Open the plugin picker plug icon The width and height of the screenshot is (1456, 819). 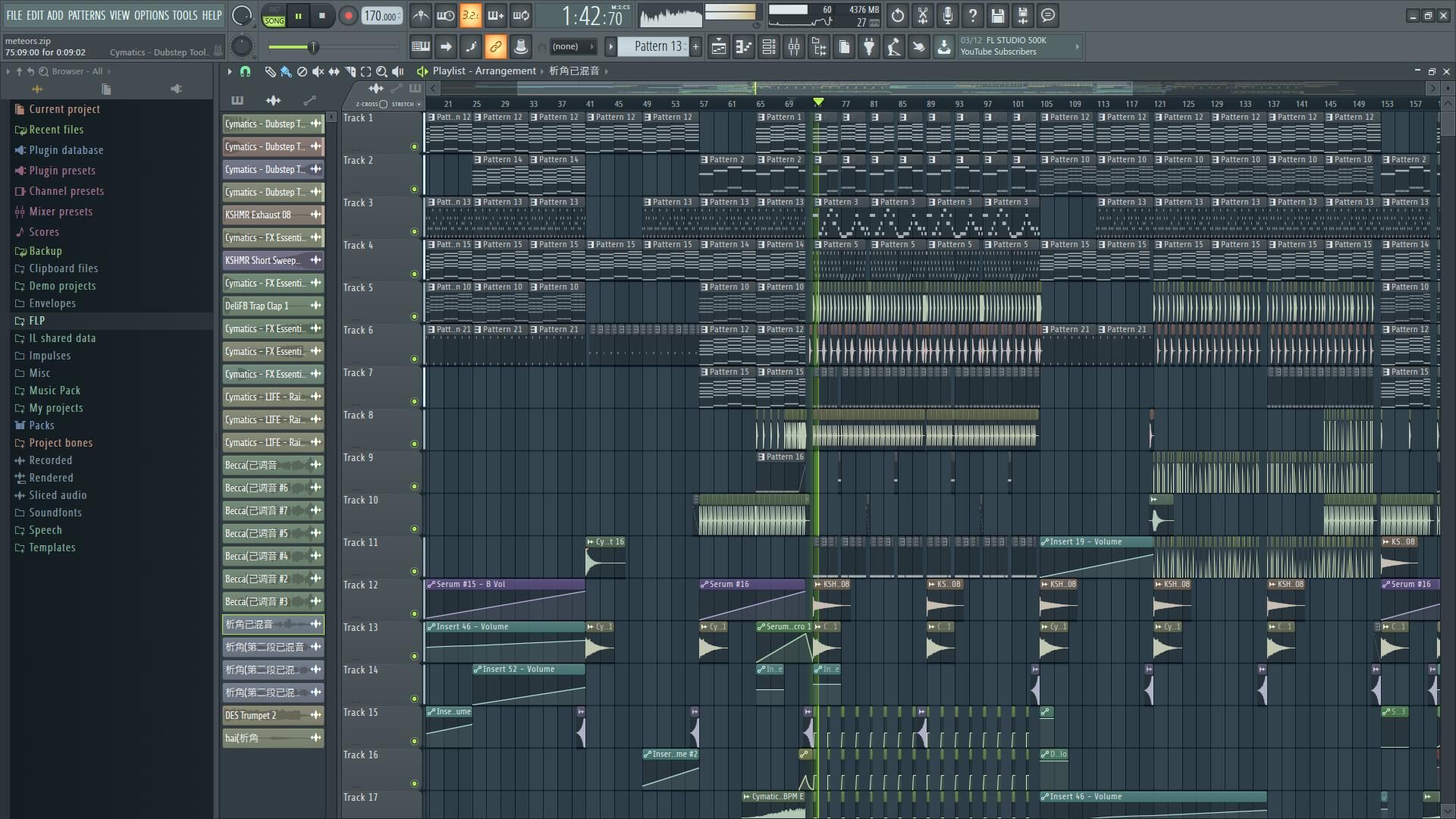(869, 47)
